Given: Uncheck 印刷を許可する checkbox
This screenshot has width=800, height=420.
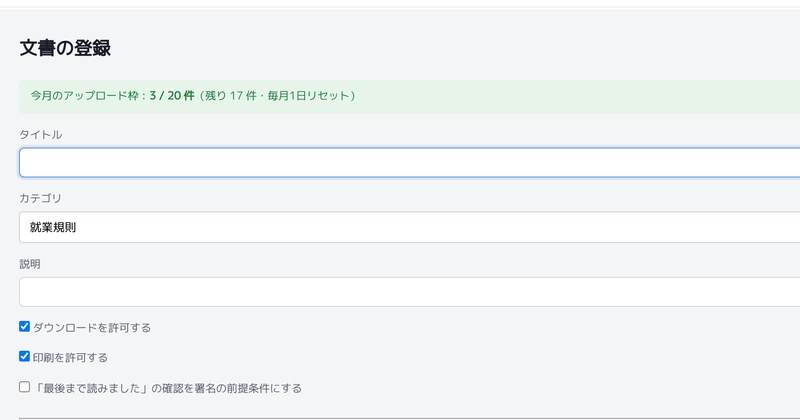Looking at the screenshot, I should pos(24,356).
